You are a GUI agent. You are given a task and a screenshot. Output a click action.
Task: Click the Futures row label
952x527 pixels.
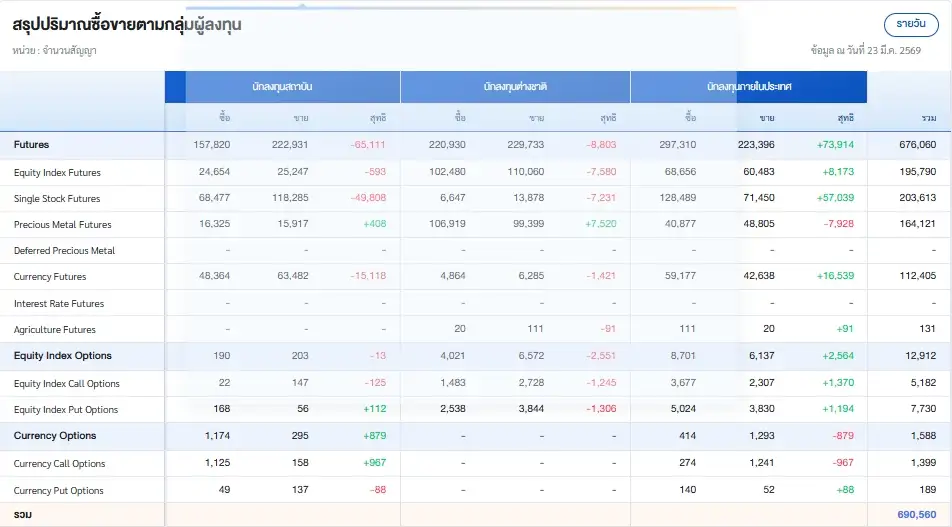[32, 144]
